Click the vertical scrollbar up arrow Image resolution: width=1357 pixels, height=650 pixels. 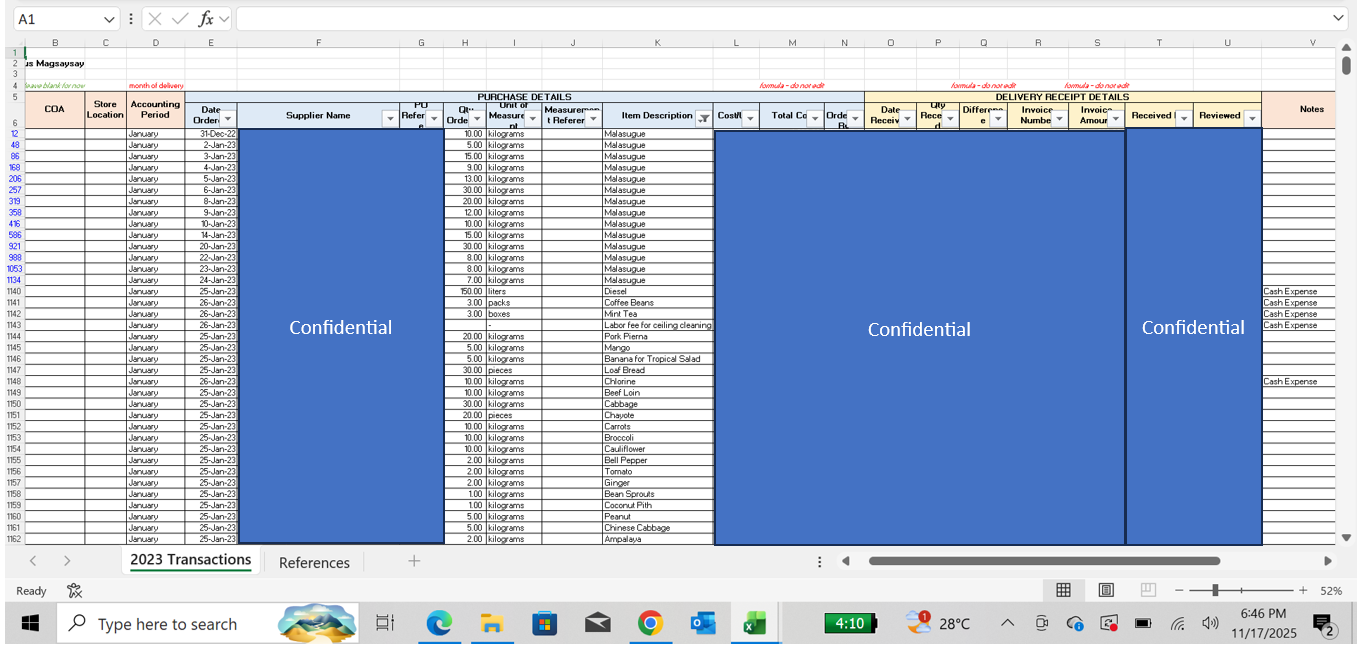1345,48
